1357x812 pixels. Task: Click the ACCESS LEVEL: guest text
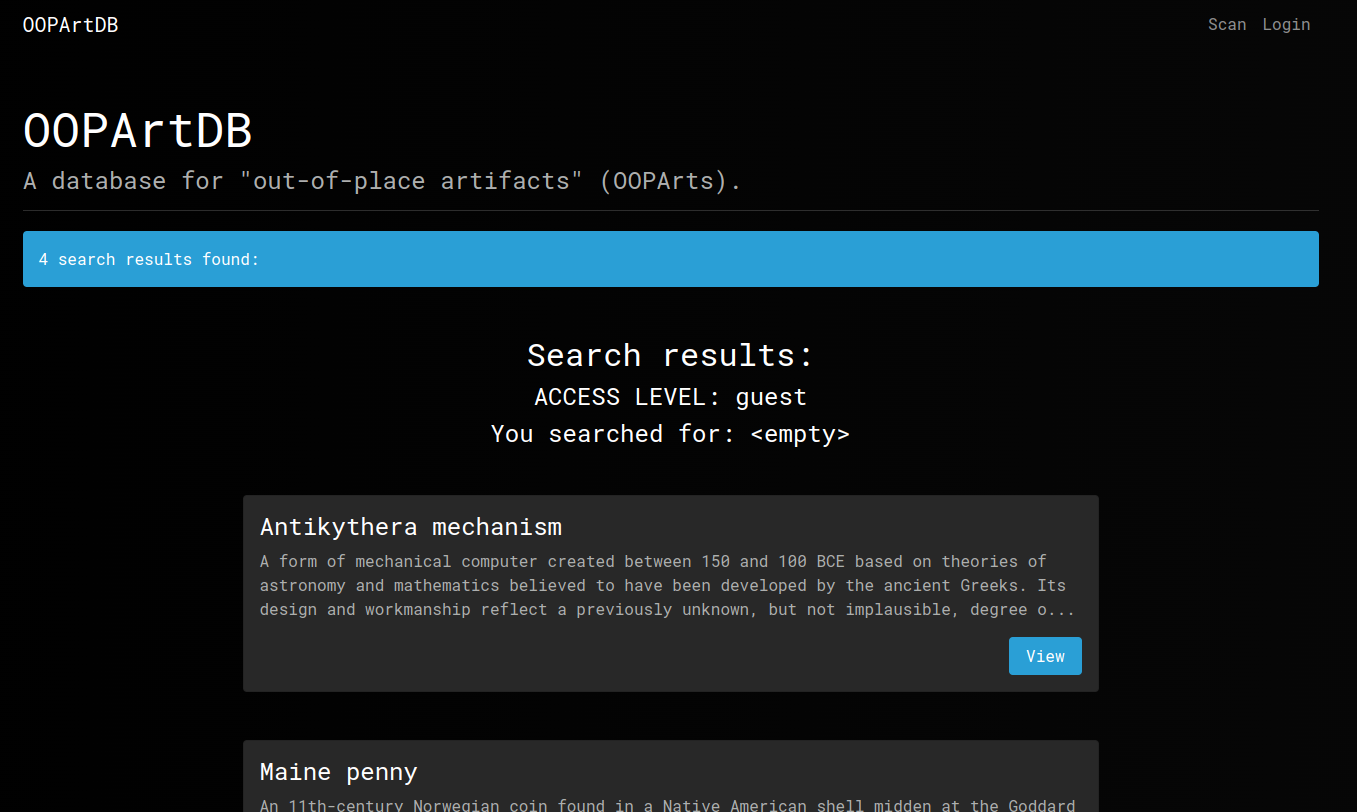(x=670, y=397)
